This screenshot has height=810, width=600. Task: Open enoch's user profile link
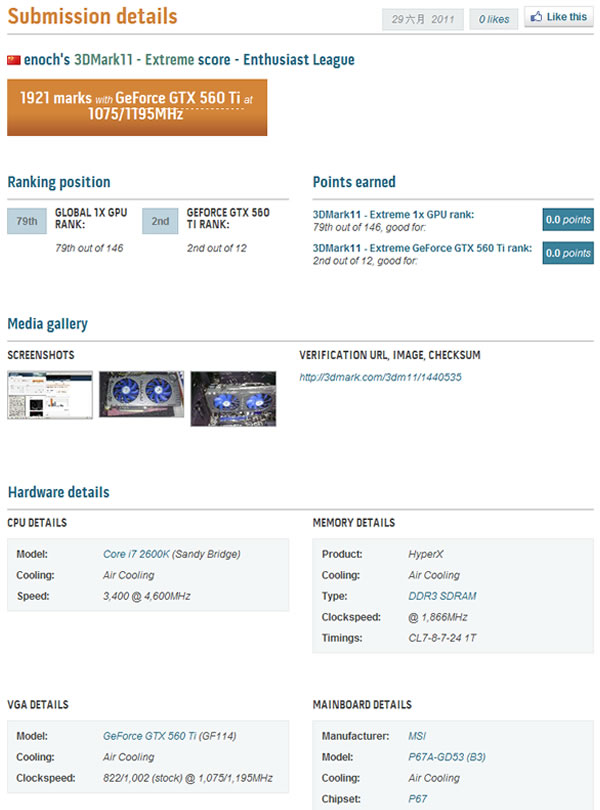click(47, 60)
